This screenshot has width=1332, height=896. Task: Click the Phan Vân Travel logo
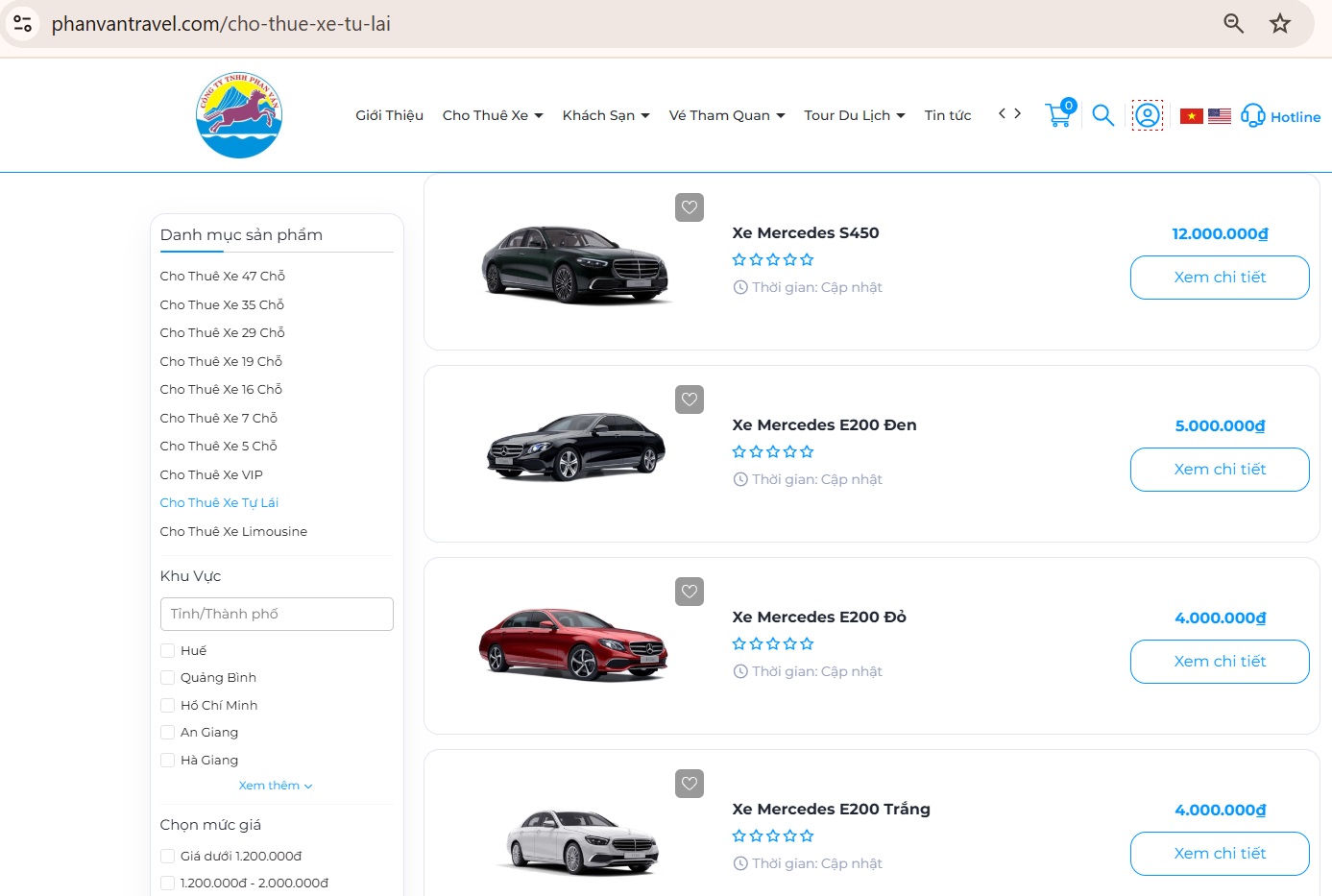(x=238, y=114)
